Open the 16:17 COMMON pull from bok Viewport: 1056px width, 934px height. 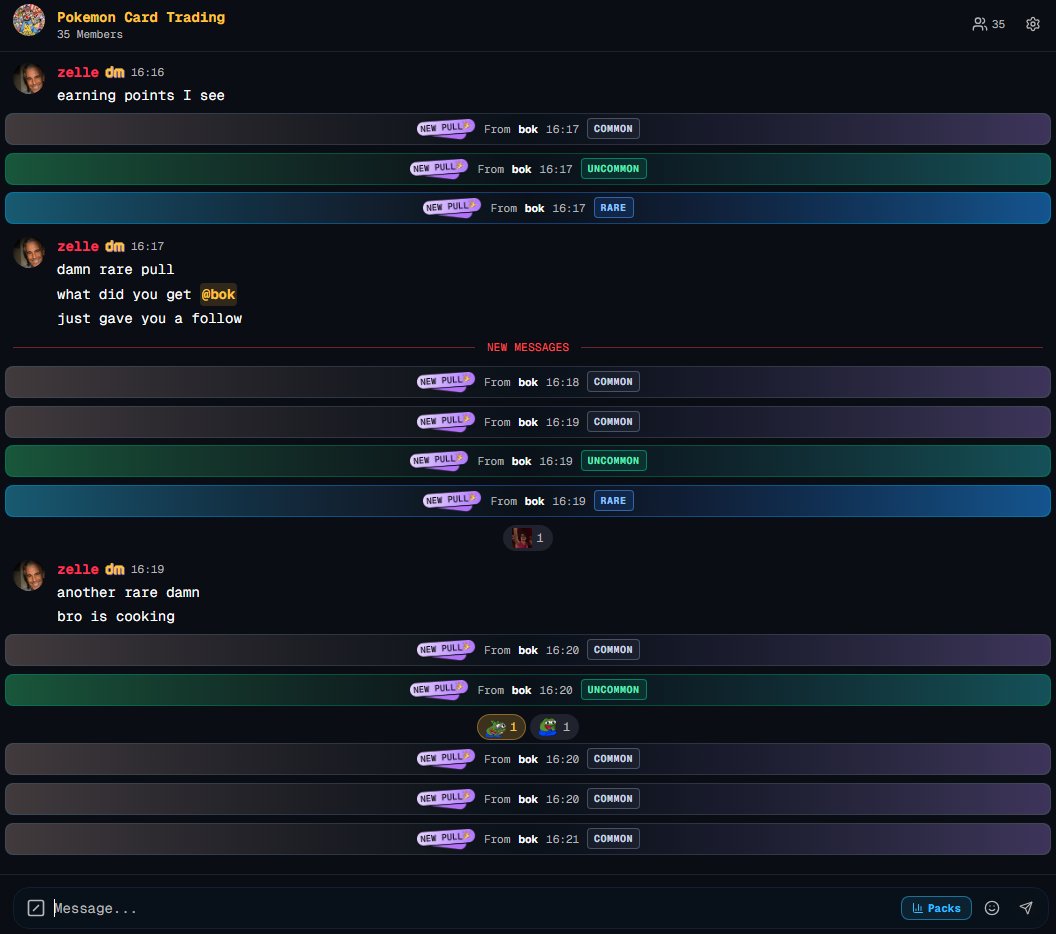tap(528, 129)
